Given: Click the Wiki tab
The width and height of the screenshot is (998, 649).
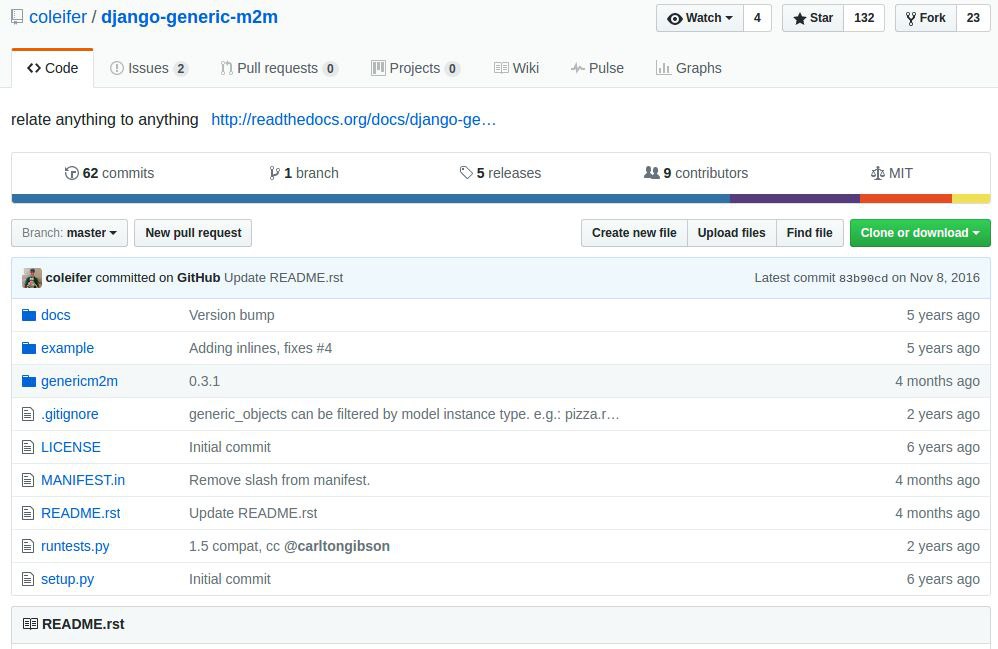Looking at the screenshot, I should (516, 68).
